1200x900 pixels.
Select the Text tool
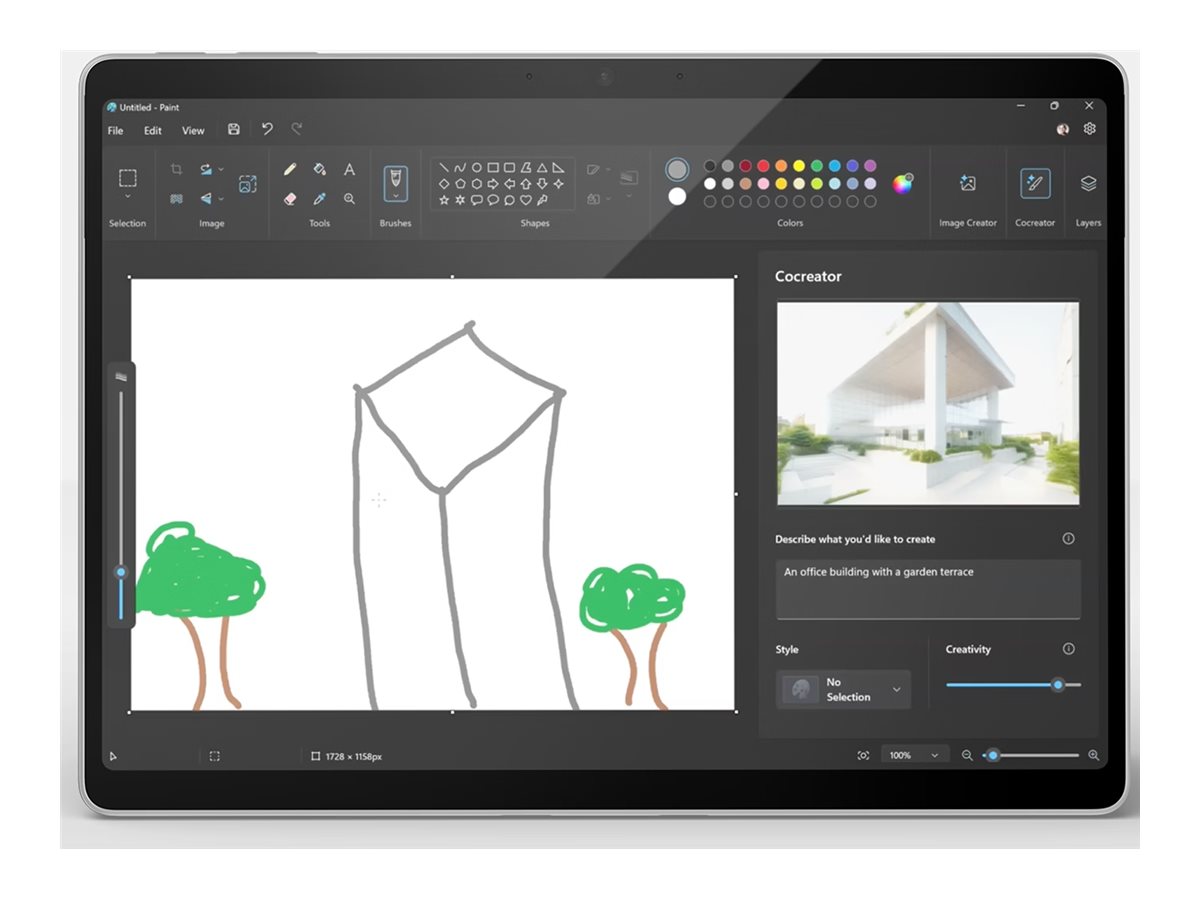point(349,168)
